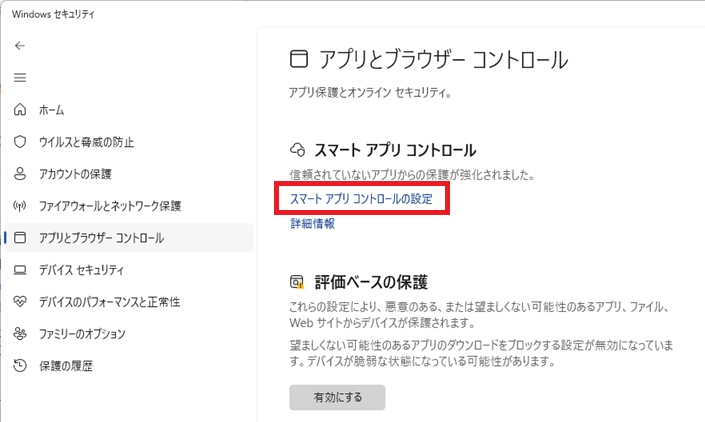Open アカウントの保護 page

75,174
